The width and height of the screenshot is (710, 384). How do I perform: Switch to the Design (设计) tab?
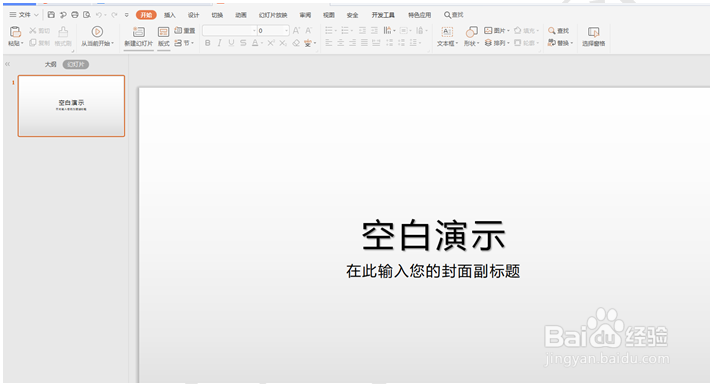193,15
